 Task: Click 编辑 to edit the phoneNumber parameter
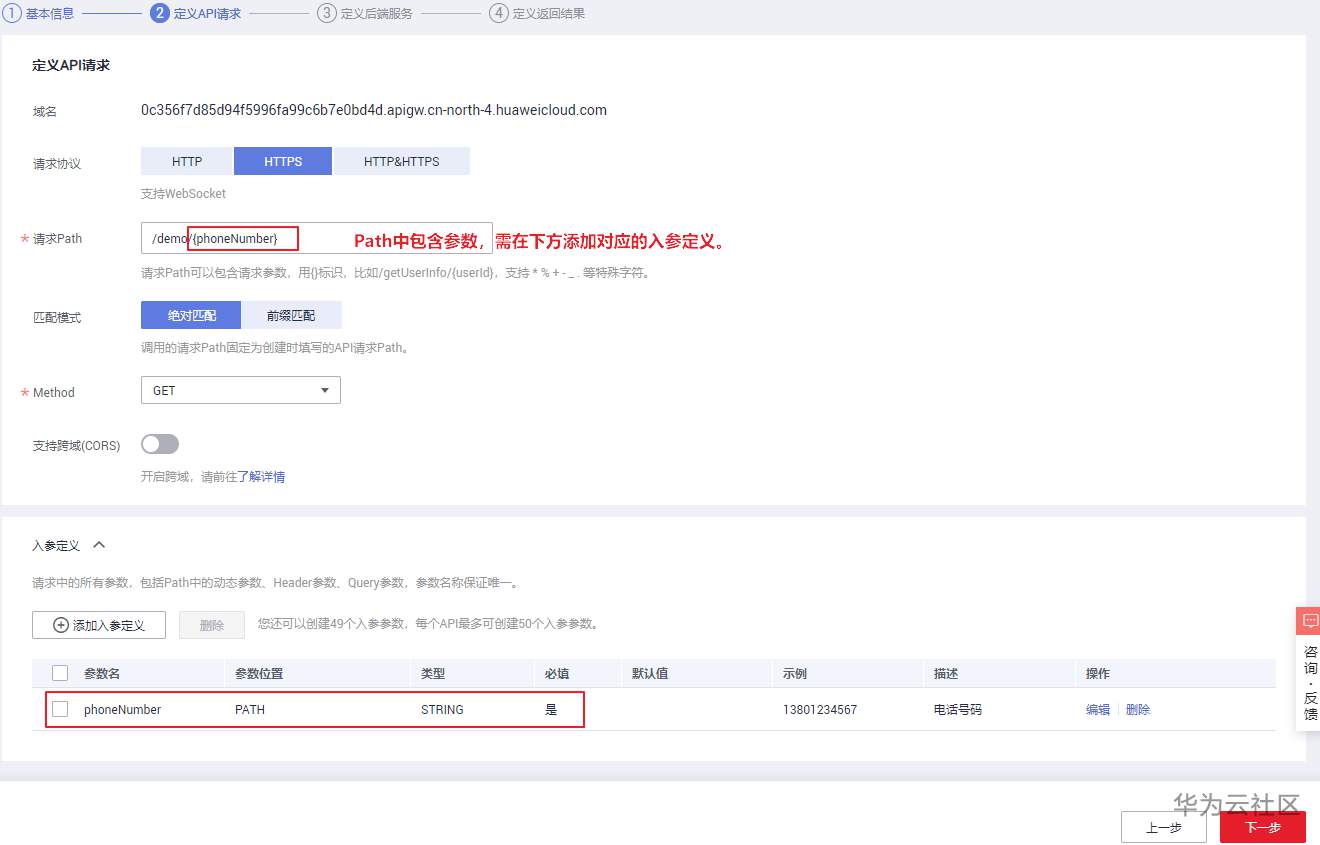pyautogui.click(x=1097, y=710)
